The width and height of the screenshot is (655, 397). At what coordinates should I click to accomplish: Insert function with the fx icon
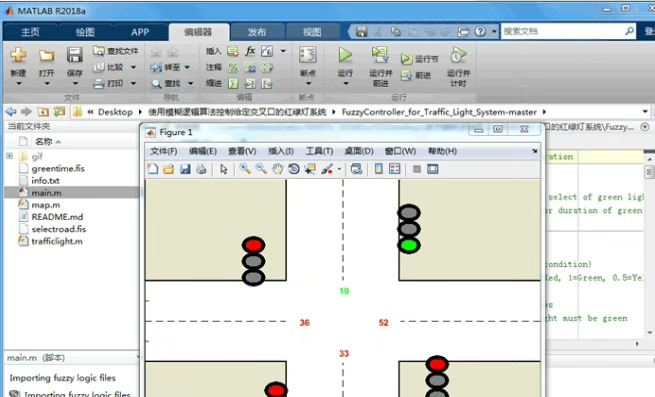coord(250,51)
